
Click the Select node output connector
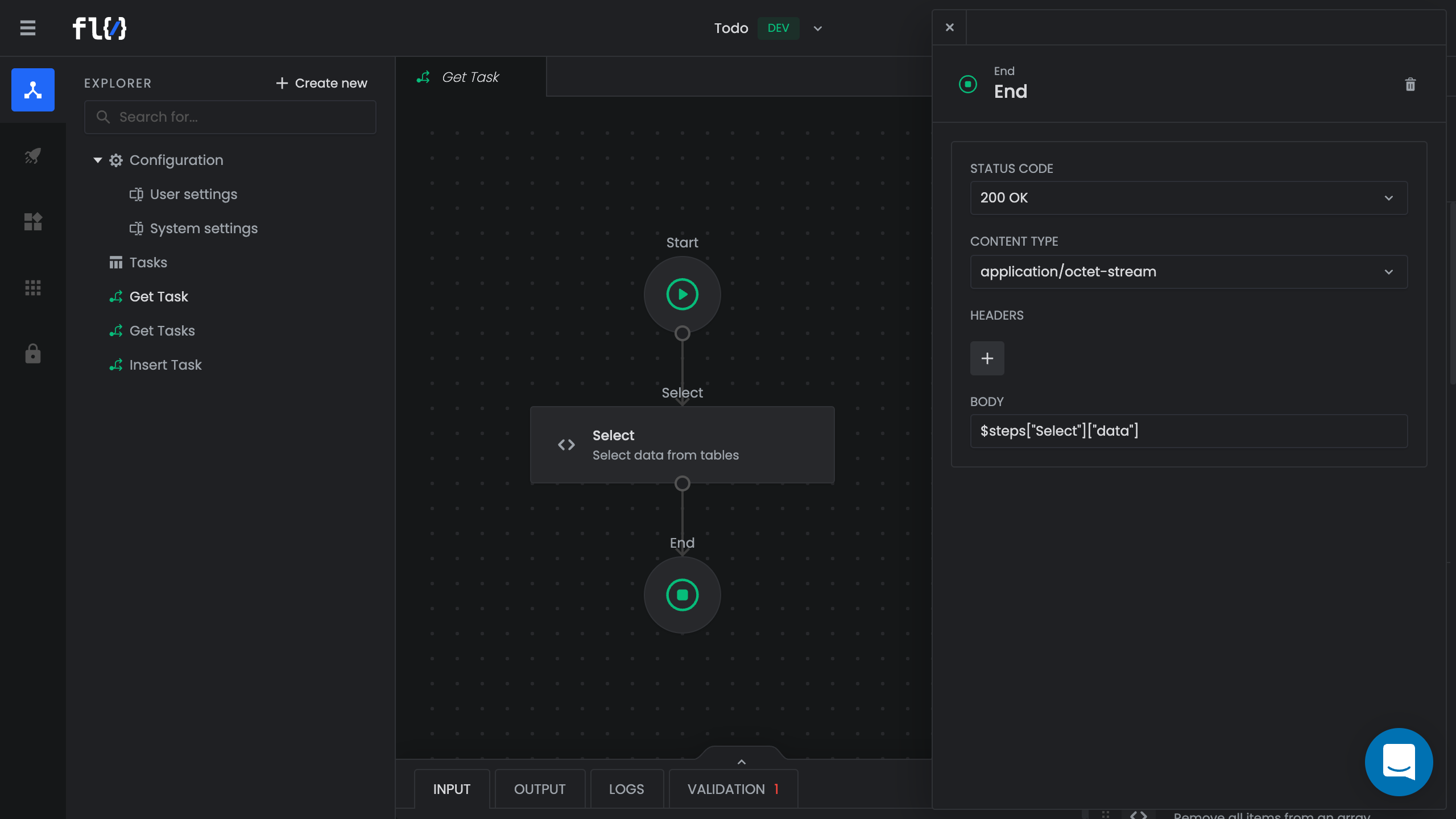click(x=682, y=483)
